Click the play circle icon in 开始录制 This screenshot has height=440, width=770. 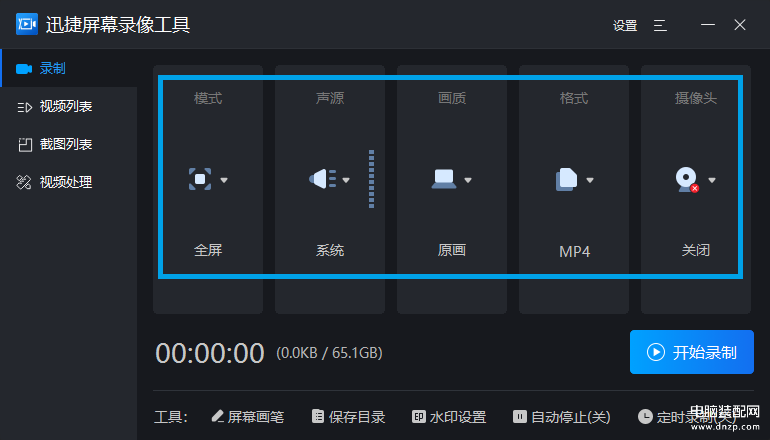point(656,352)
